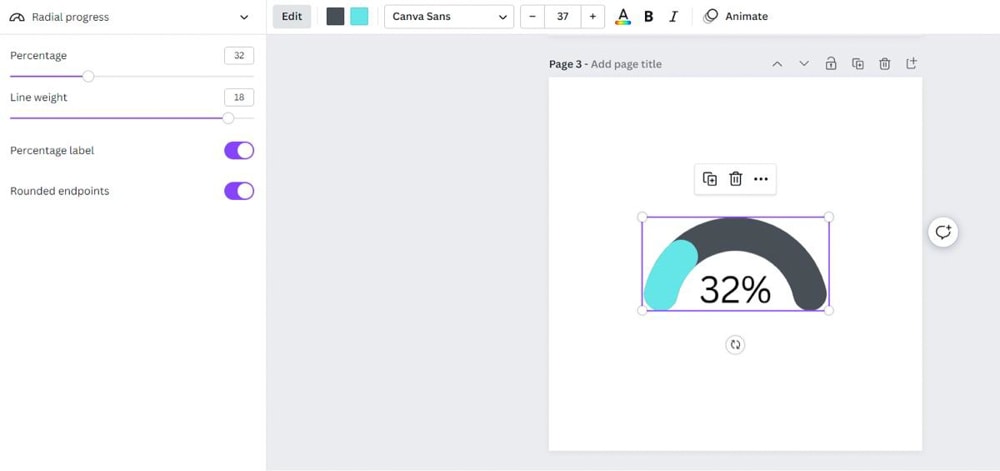Delete Page 3 with the trash icon

pyautogui.click(x=885, y=63)
